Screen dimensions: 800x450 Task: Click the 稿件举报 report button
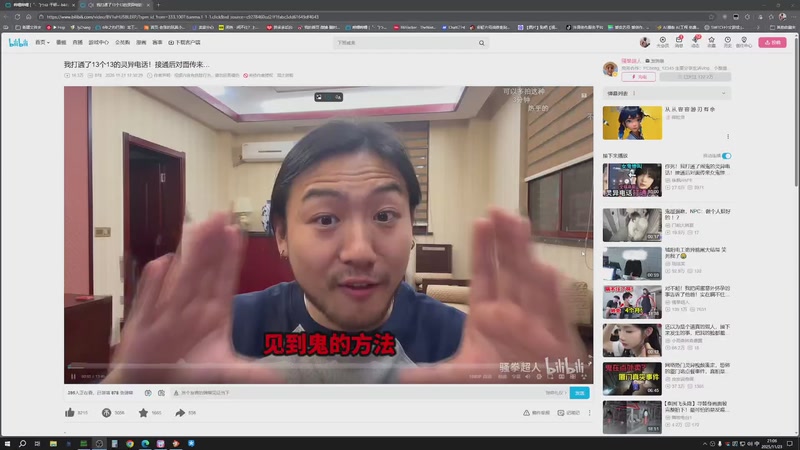click(x=536, y=412)
